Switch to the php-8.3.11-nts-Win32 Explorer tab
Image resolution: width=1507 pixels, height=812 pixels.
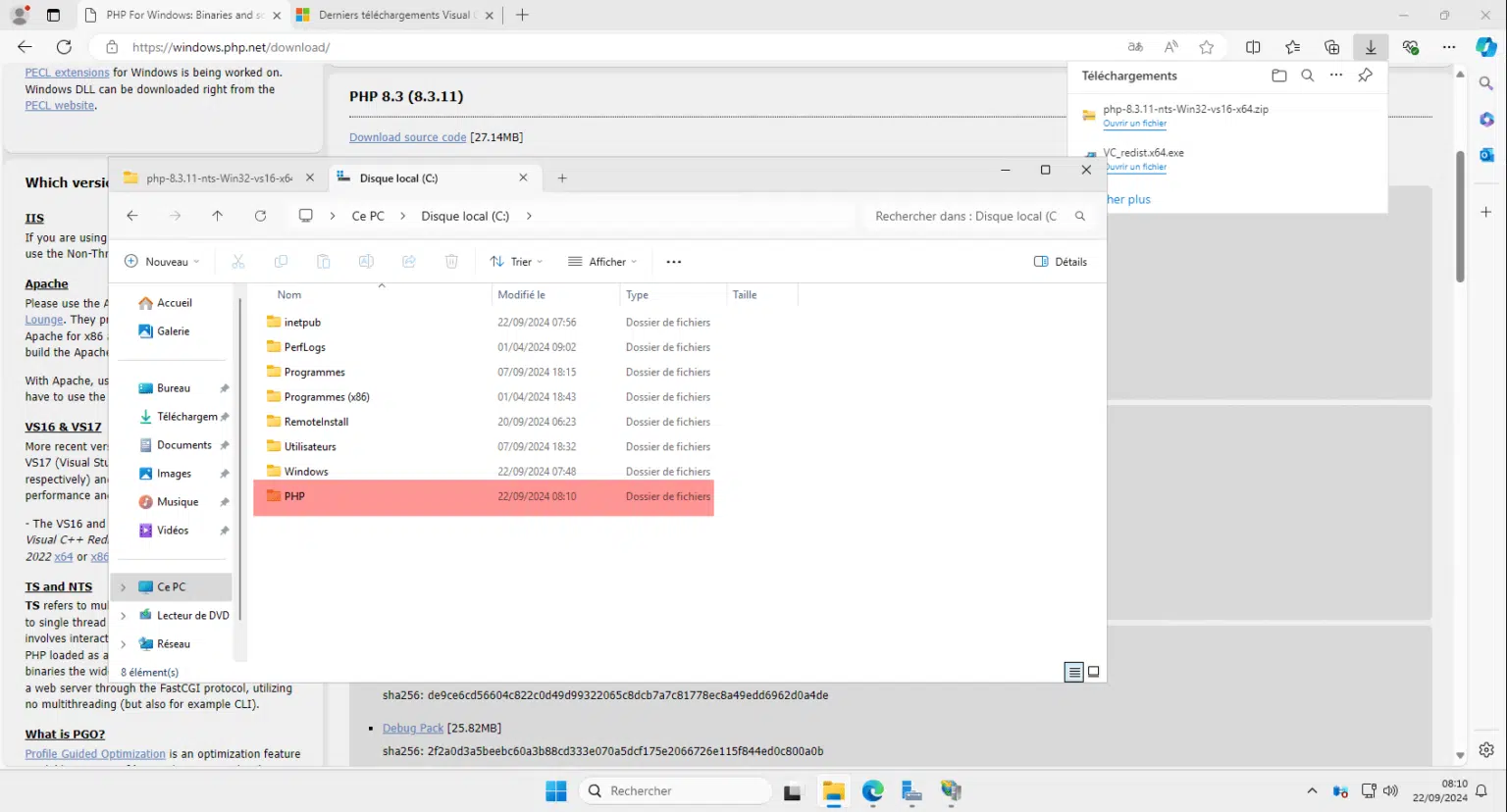coord(219,178)
